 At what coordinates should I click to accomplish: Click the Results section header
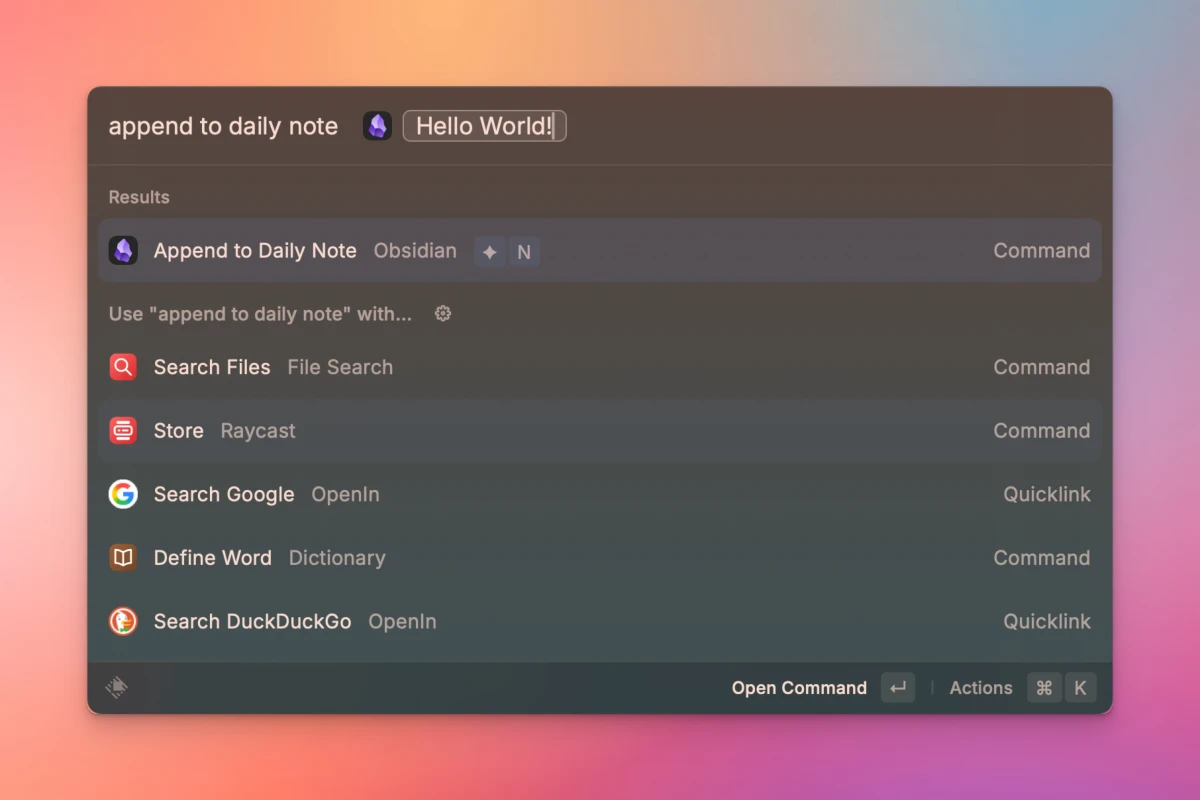pyautogui.click(x=139, y=197)
